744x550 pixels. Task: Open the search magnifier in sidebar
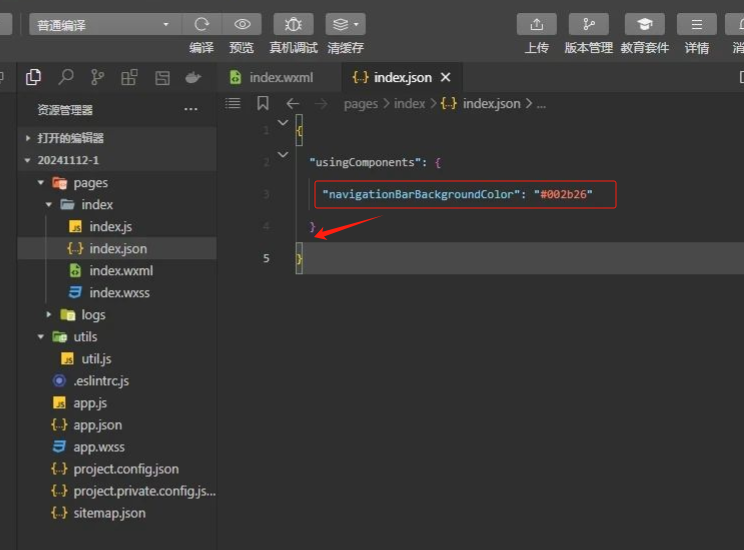tap(65, 77)
